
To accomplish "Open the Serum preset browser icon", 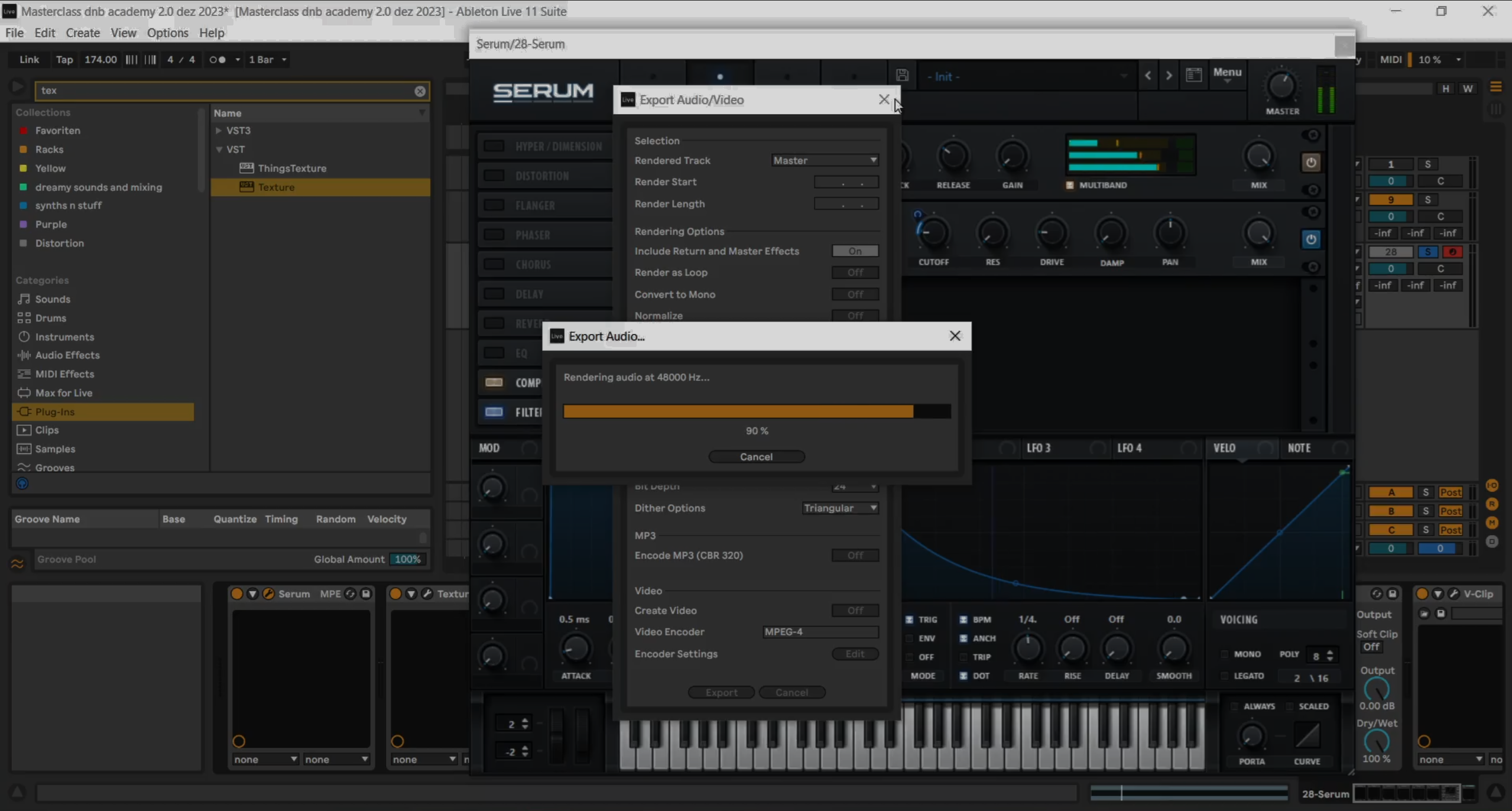I will coord(1193,75).
